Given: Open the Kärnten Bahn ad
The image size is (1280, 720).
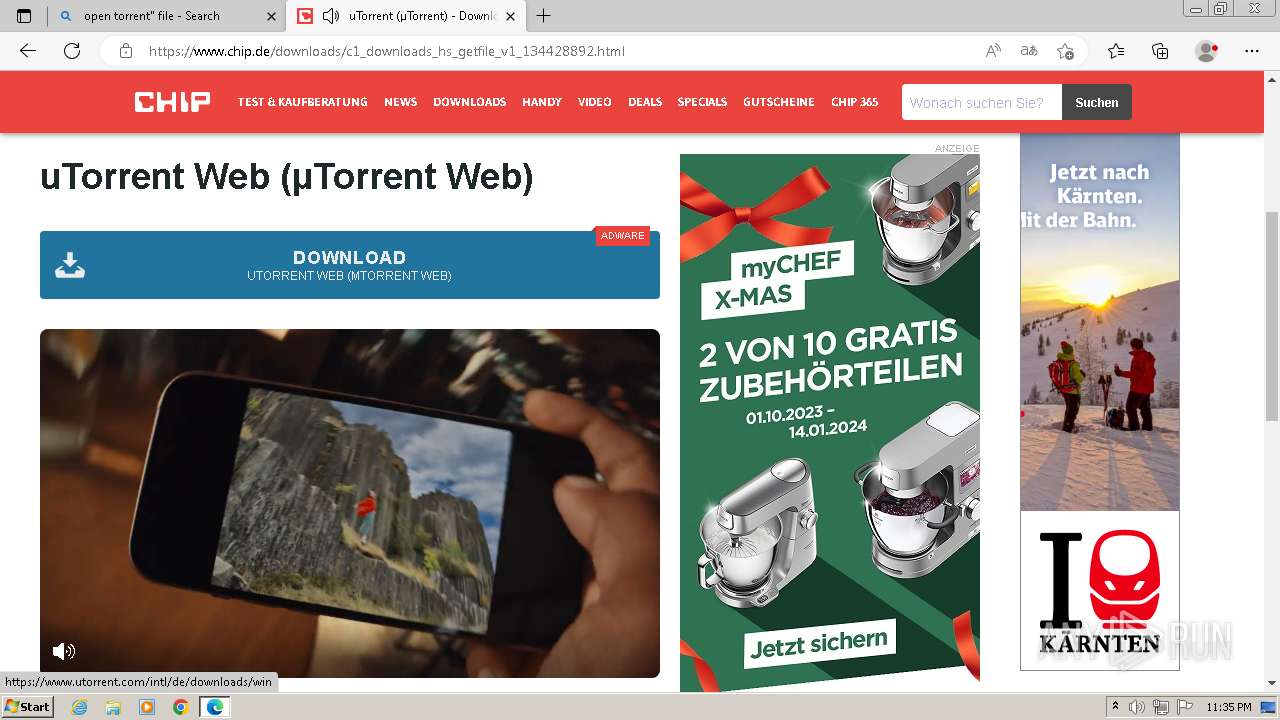Looking at the screenshot, I should pyautogui.click(x=1100, y=402).
